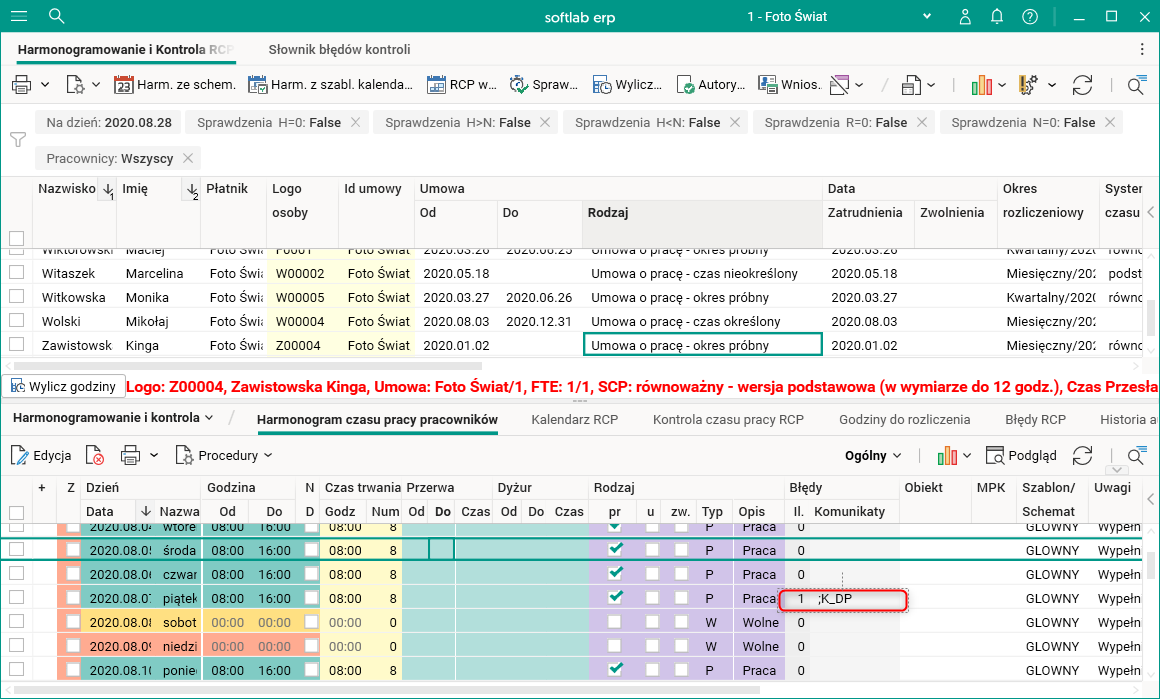
Task: Open the hamburger menu in title bar
Action: pos(19,16)
